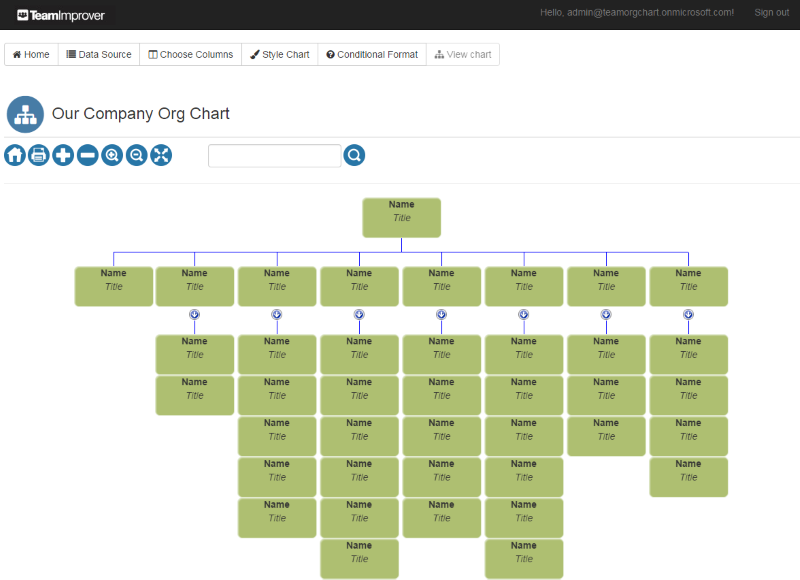The image size is (800, 580).
Task: Open the Choose Columns menu
Action: [x=190, y=54]
